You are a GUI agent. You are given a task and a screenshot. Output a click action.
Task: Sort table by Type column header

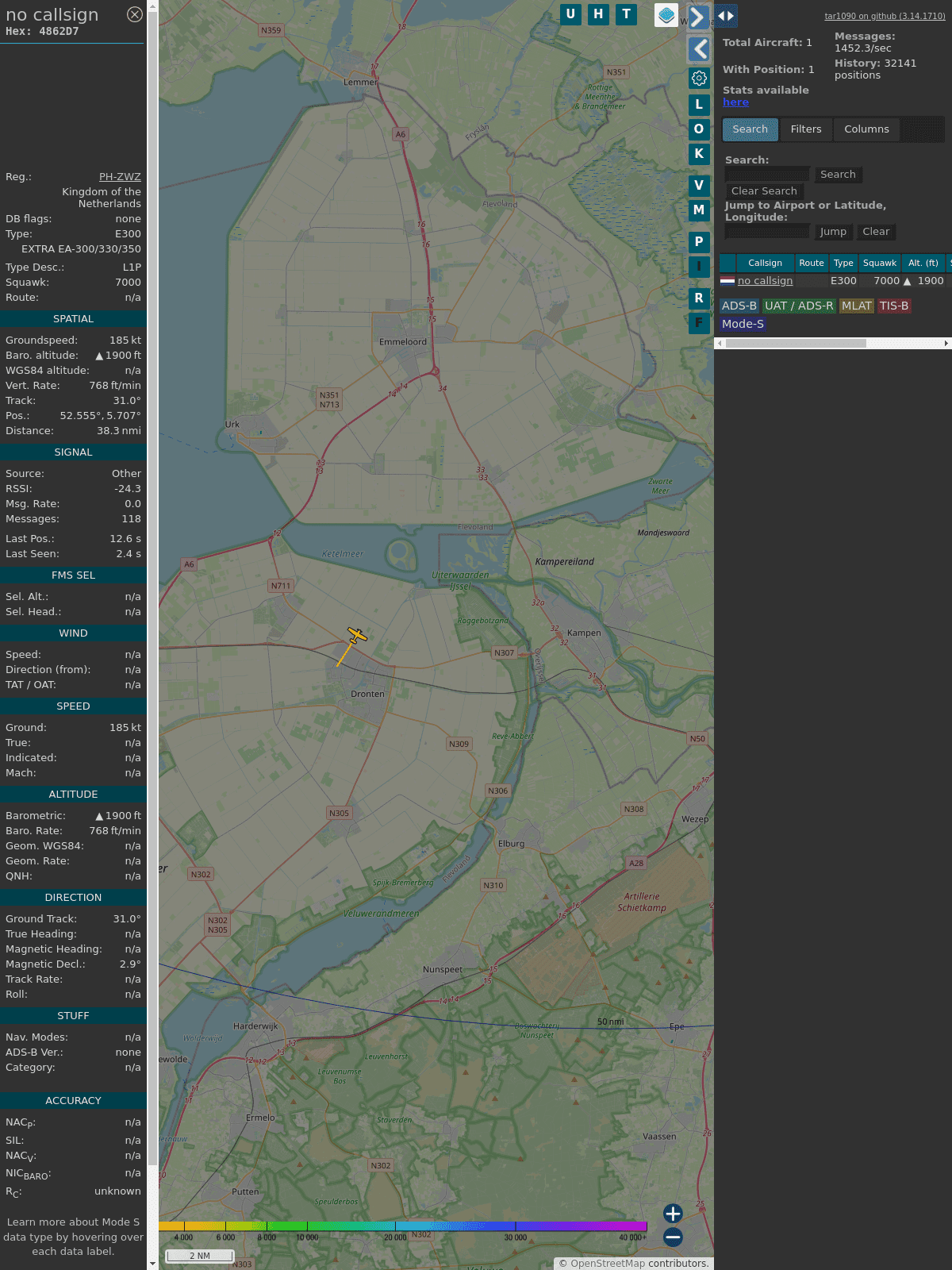pyautogui.click(x=843, y=263)
